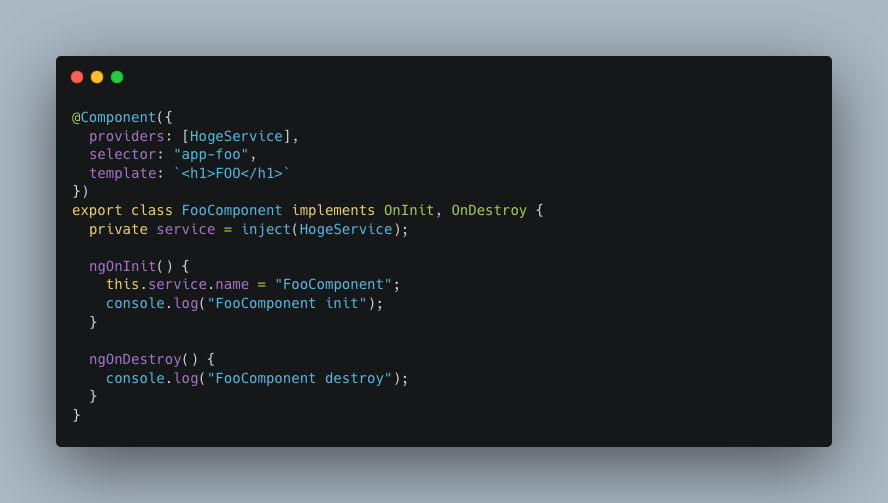Click the OnDestroy interface name
This screenshot has height=503, width=888.
(x=489, y=210)
